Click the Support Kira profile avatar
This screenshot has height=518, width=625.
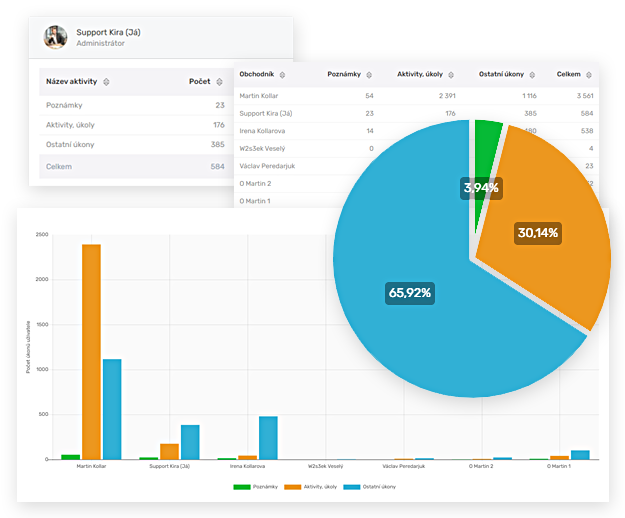pyautogui.click(x=54, y=37)
